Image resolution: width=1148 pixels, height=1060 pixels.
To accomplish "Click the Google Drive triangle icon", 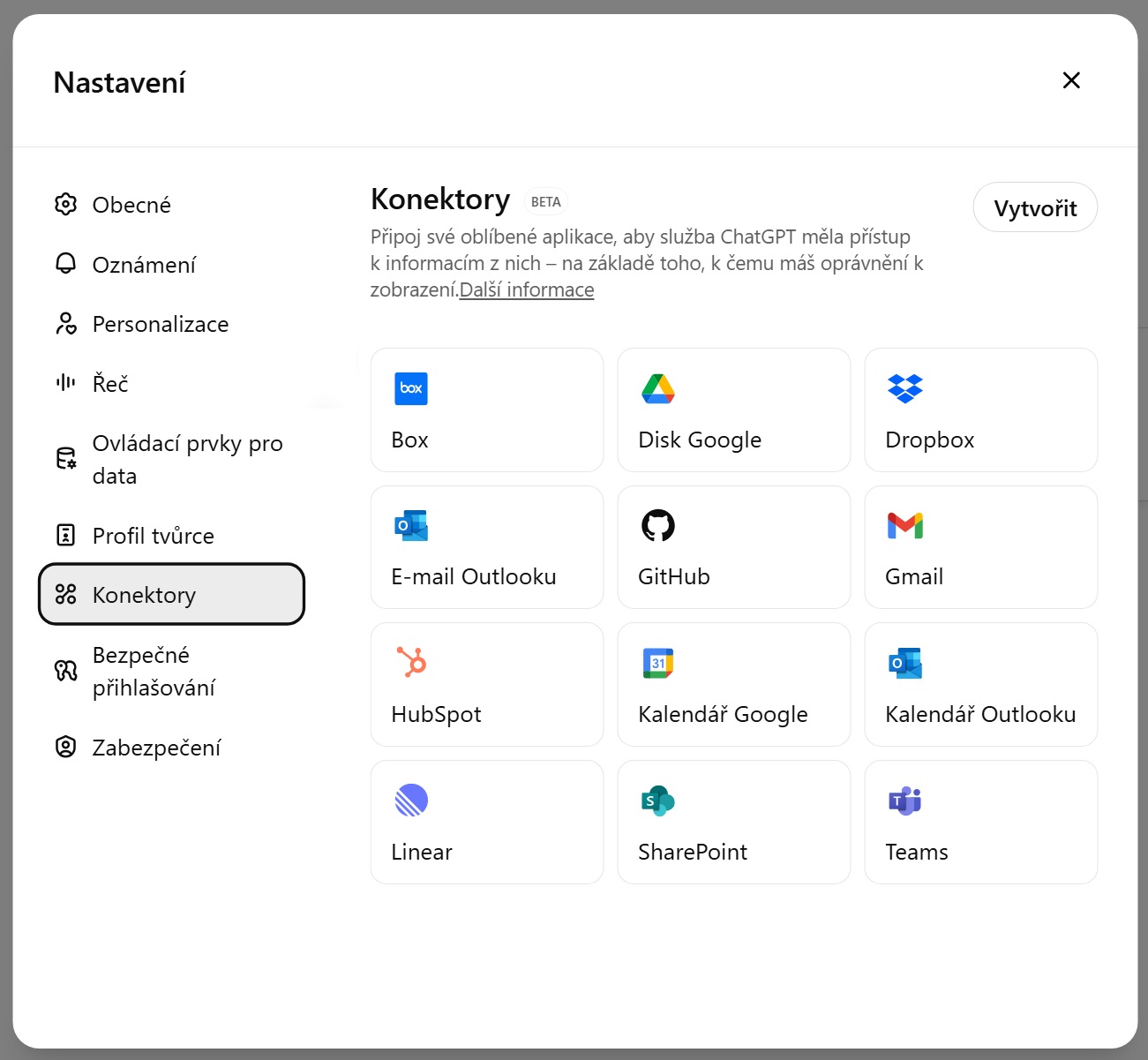I will point(658,388).
